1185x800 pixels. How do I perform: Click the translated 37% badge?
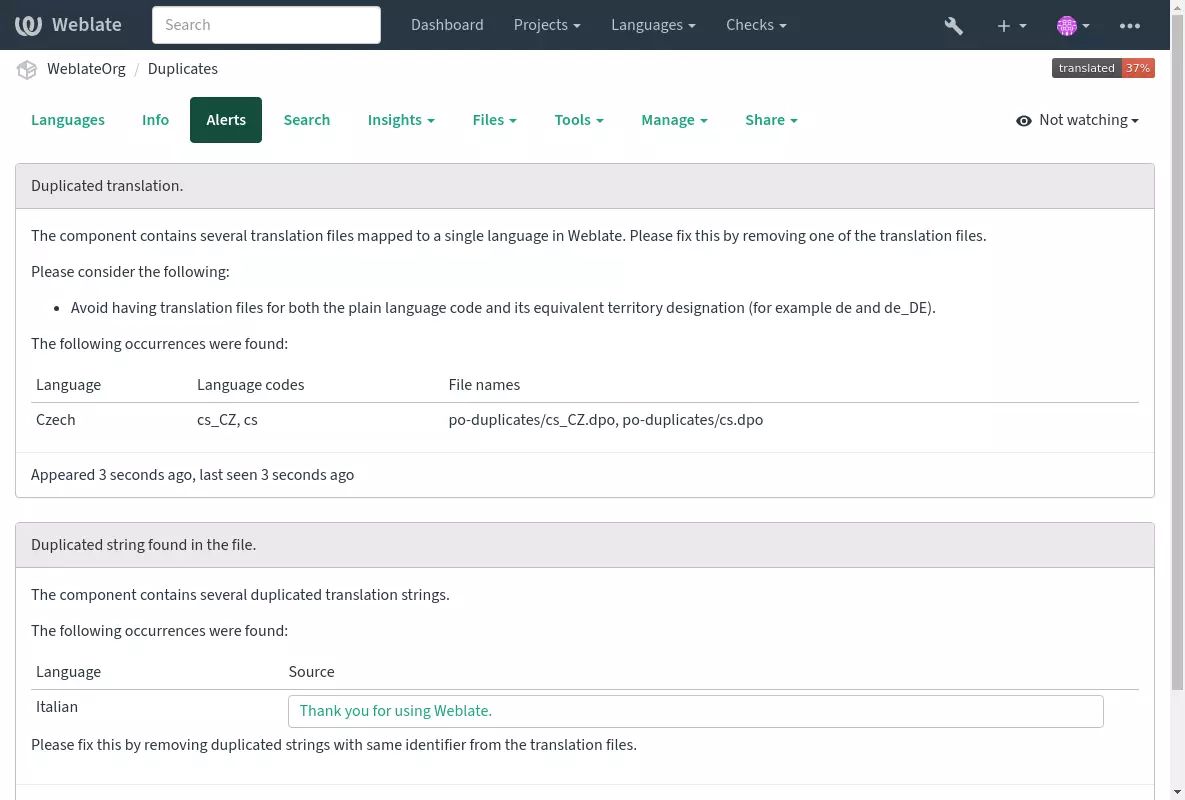1103,68
